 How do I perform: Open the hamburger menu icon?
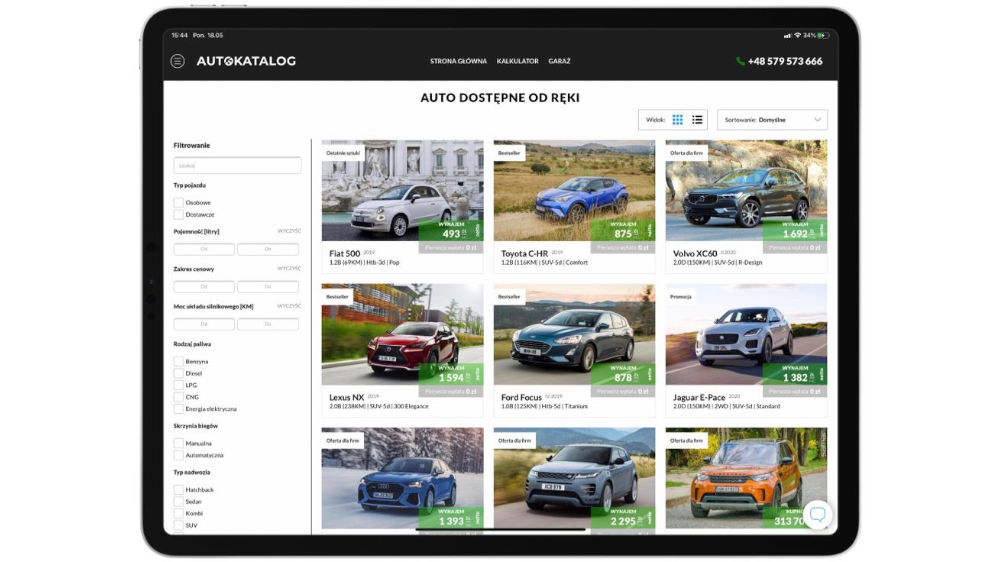[177, 61]
